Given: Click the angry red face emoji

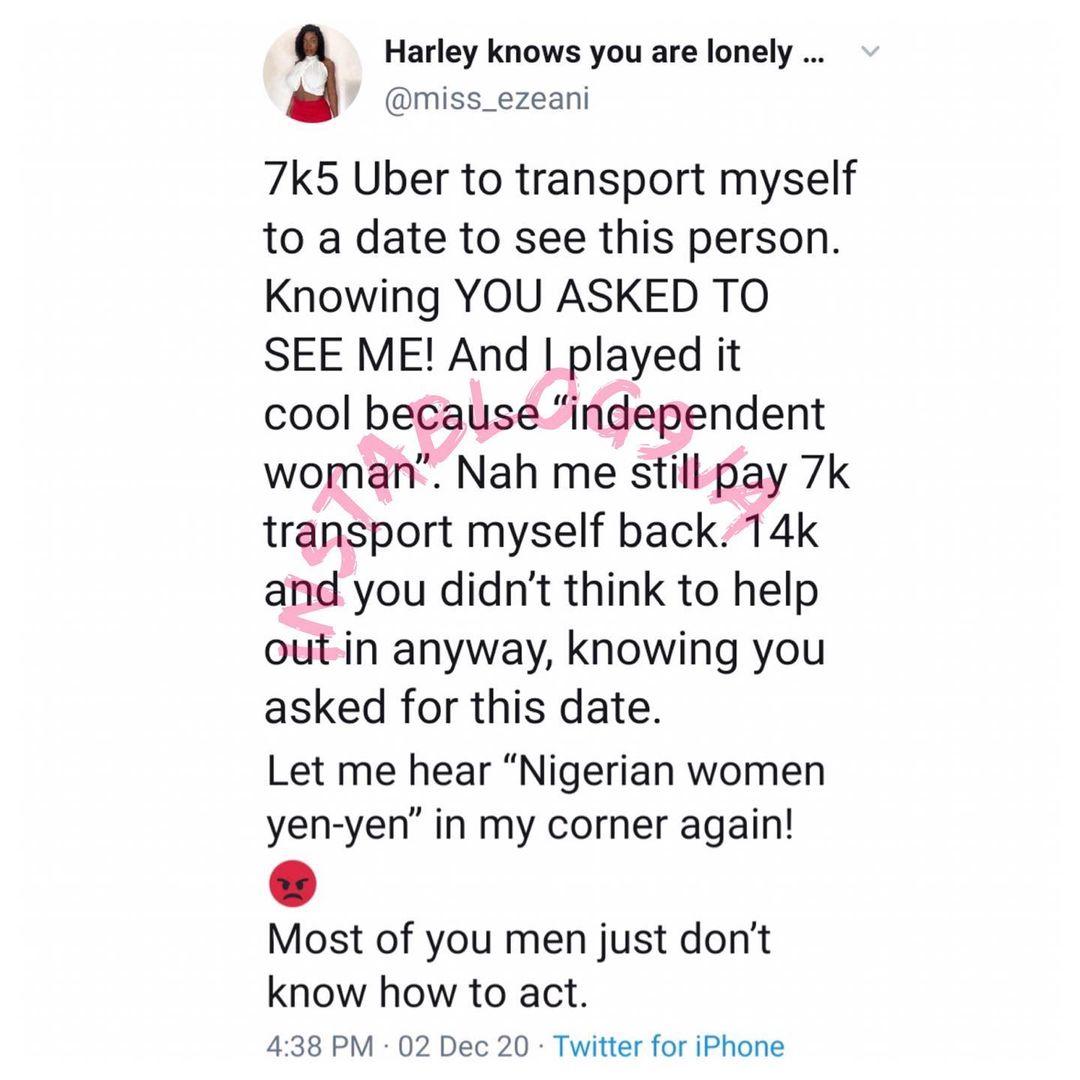Looking at the screenshot, I should (x=292, y=885).
